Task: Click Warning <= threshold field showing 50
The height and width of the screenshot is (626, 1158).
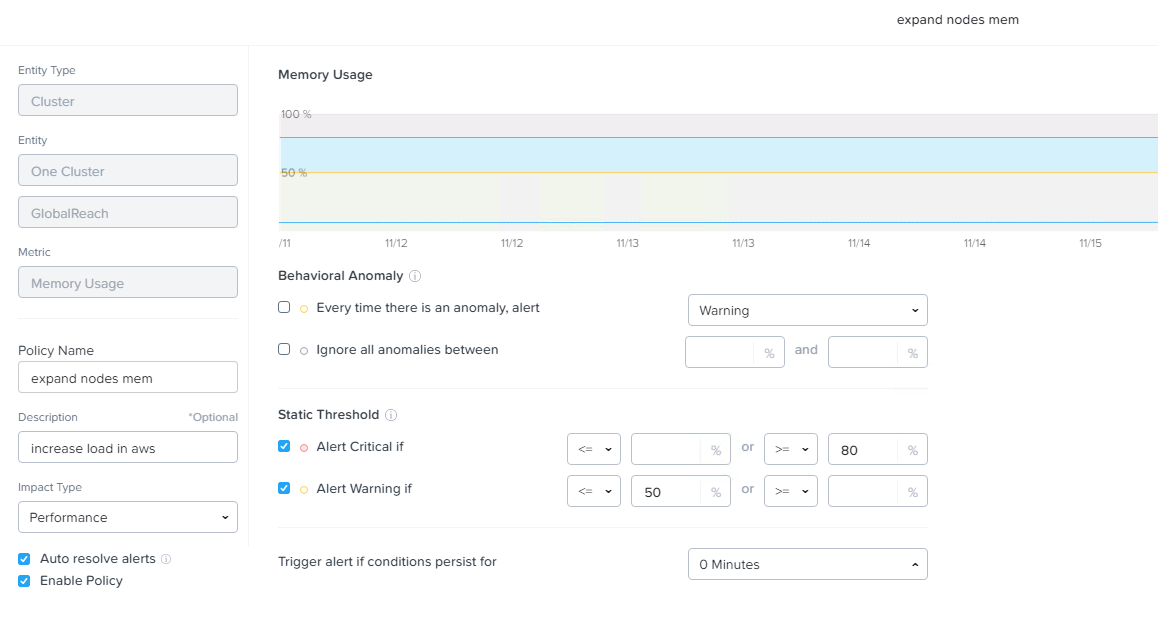Action: pos(680,491)
